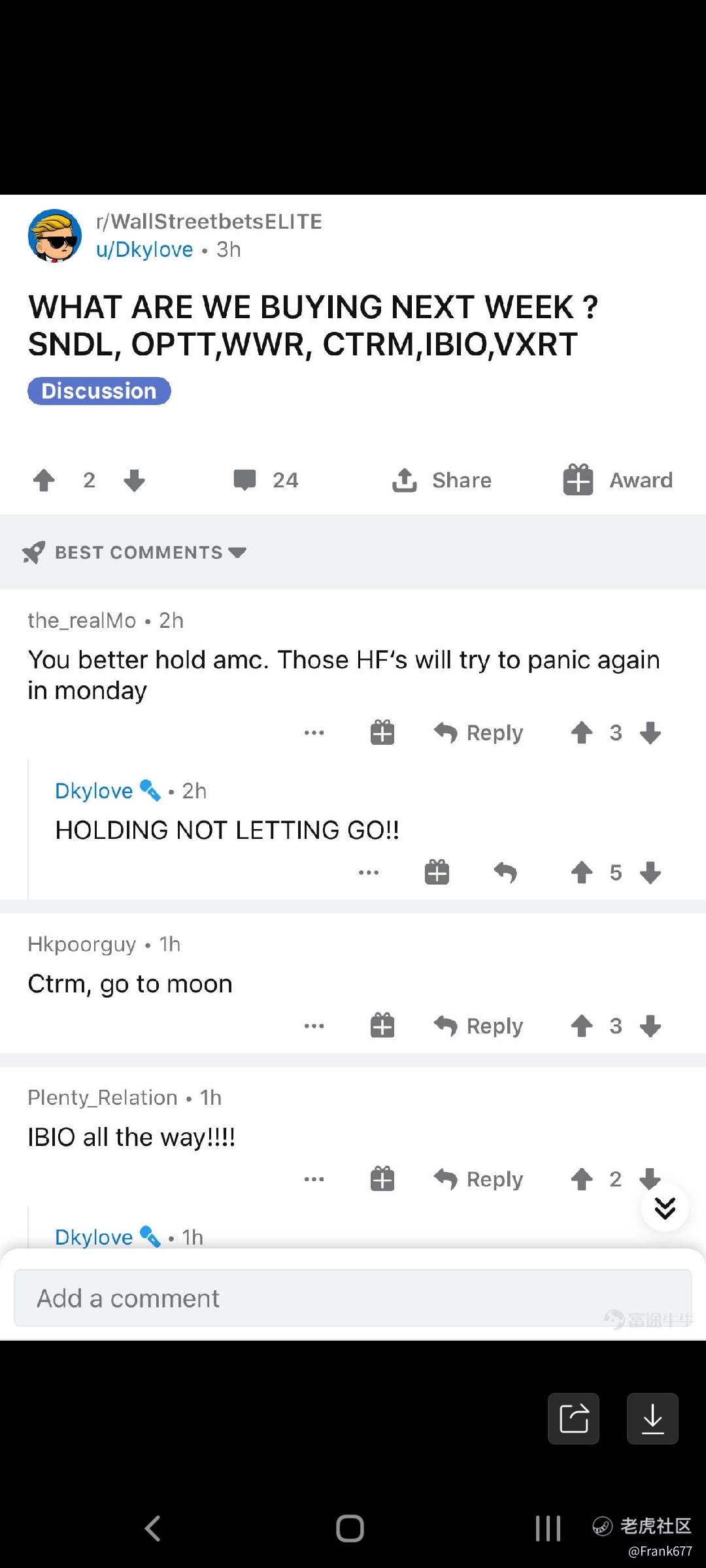Select the Discussion flair tag
This screenshot has width=706, height=1568.
(x=99, y=391)
